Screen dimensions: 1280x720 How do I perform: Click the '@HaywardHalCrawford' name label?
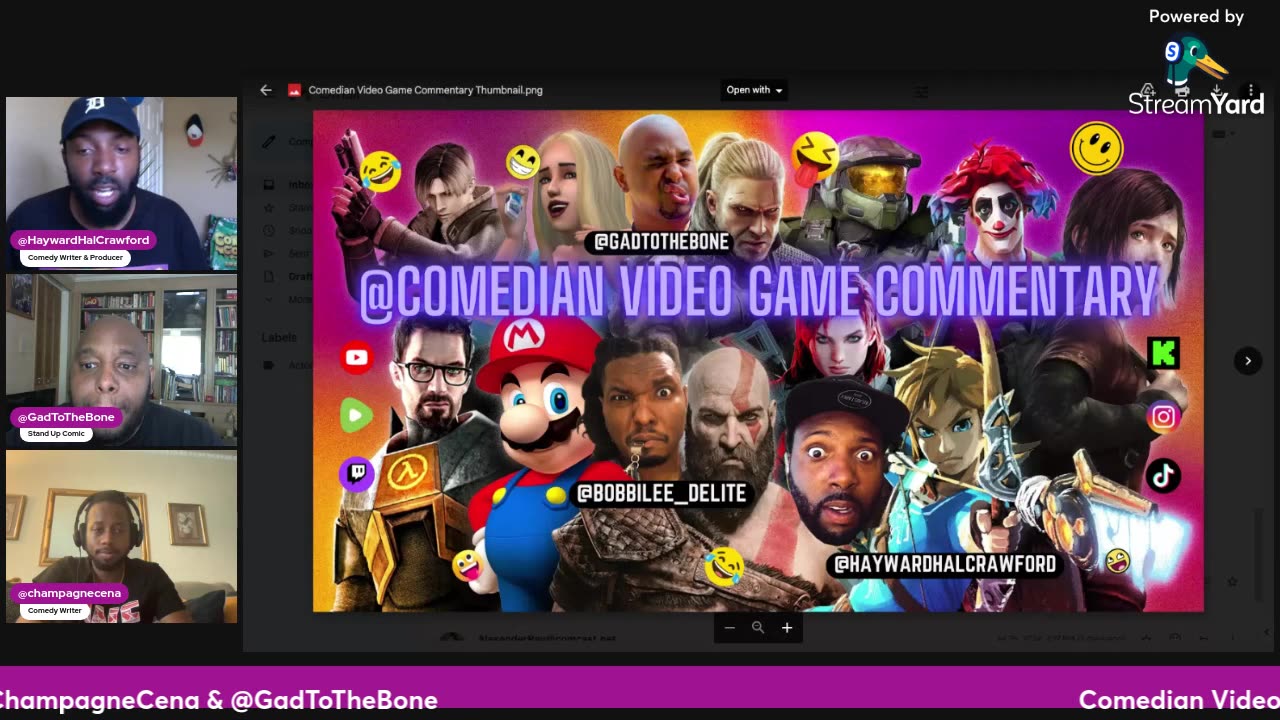tap(83, 240)
